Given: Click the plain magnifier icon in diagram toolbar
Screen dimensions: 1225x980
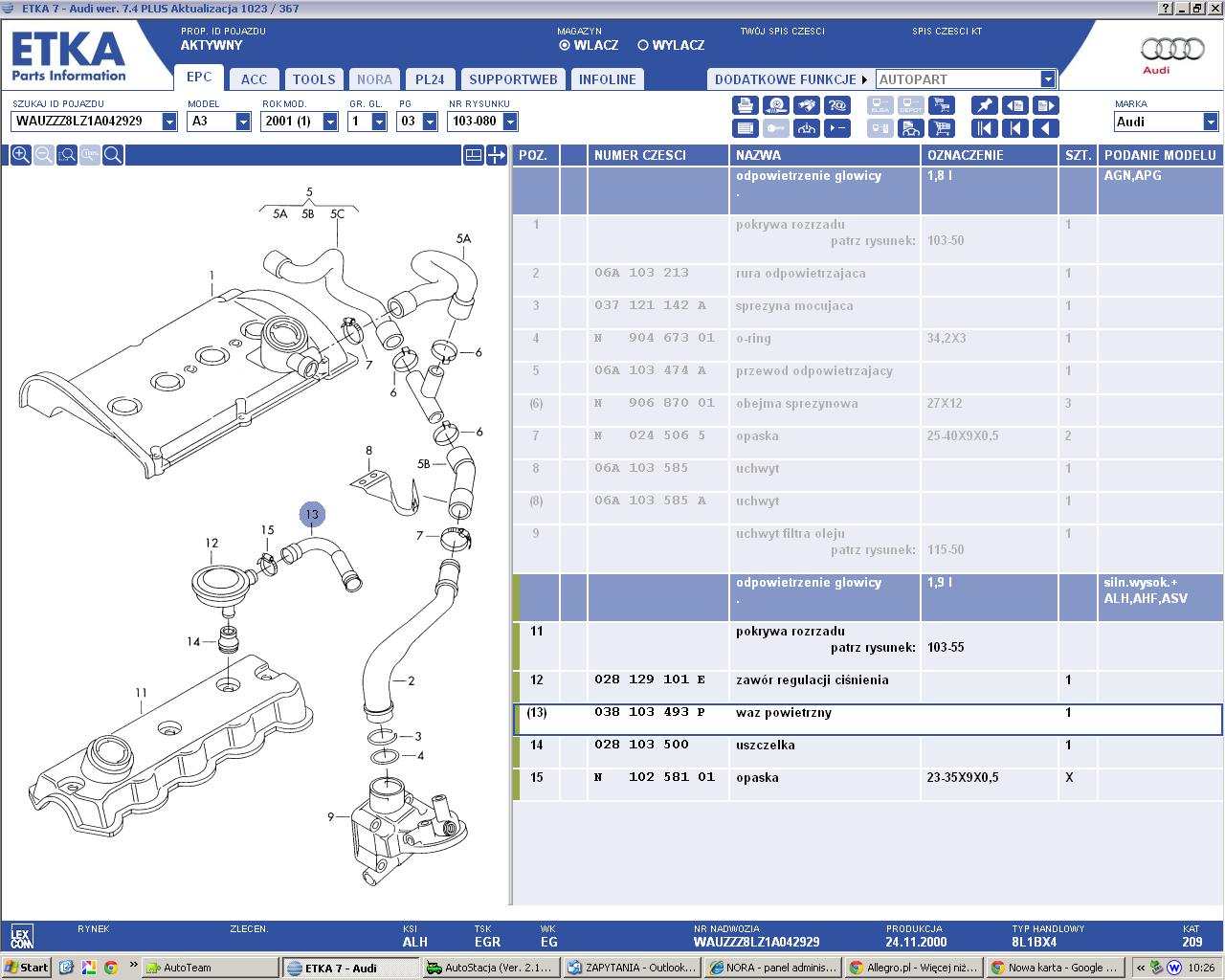Looking at the screenshot, I should pos(112,155).
